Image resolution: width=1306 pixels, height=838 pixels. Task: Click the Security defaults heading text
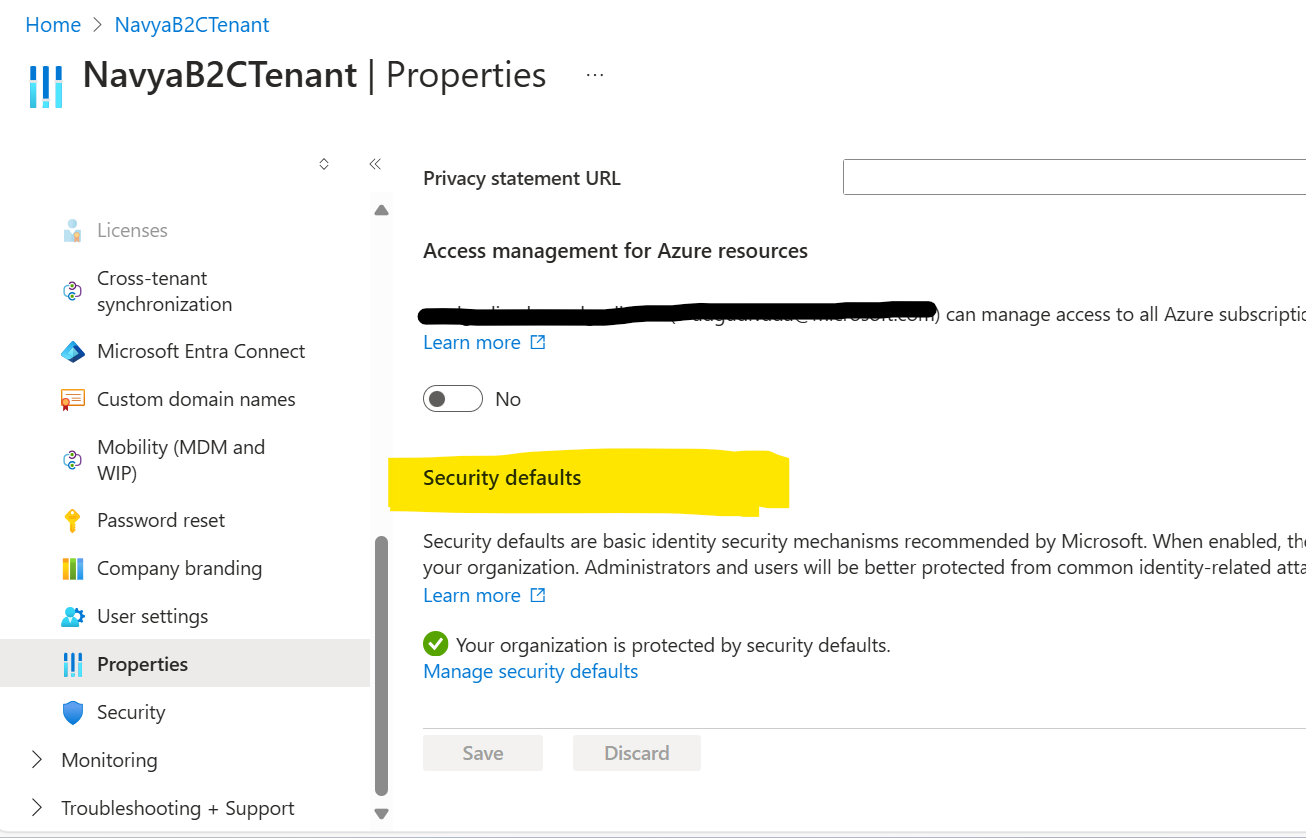tap(502, 478)
